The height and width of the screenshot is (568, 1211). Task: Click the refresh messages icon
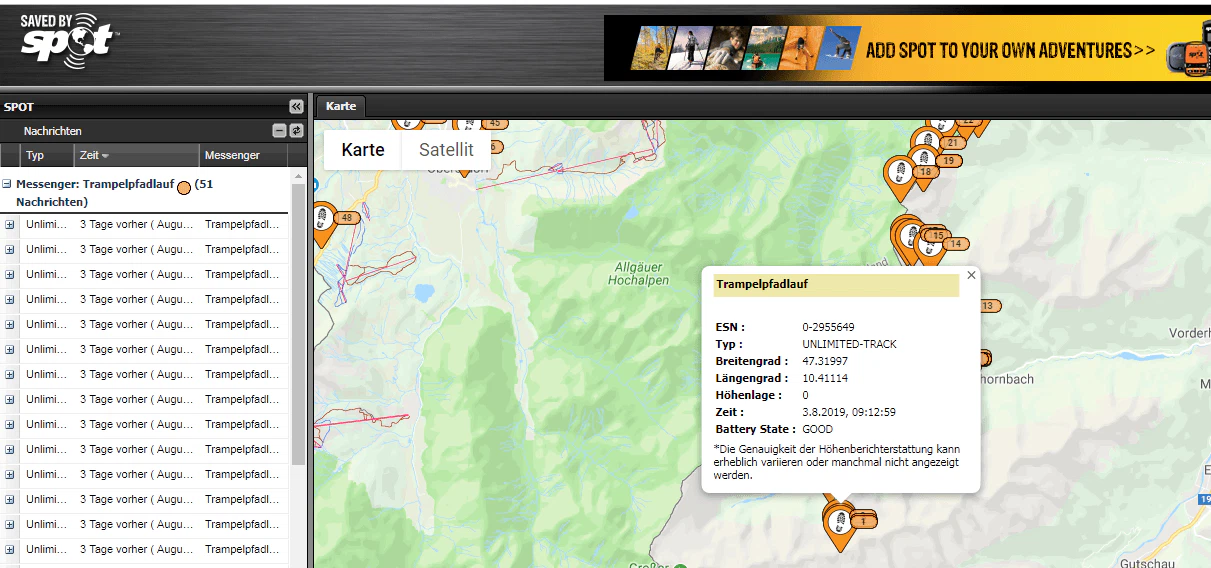click(x=296, y=131)
